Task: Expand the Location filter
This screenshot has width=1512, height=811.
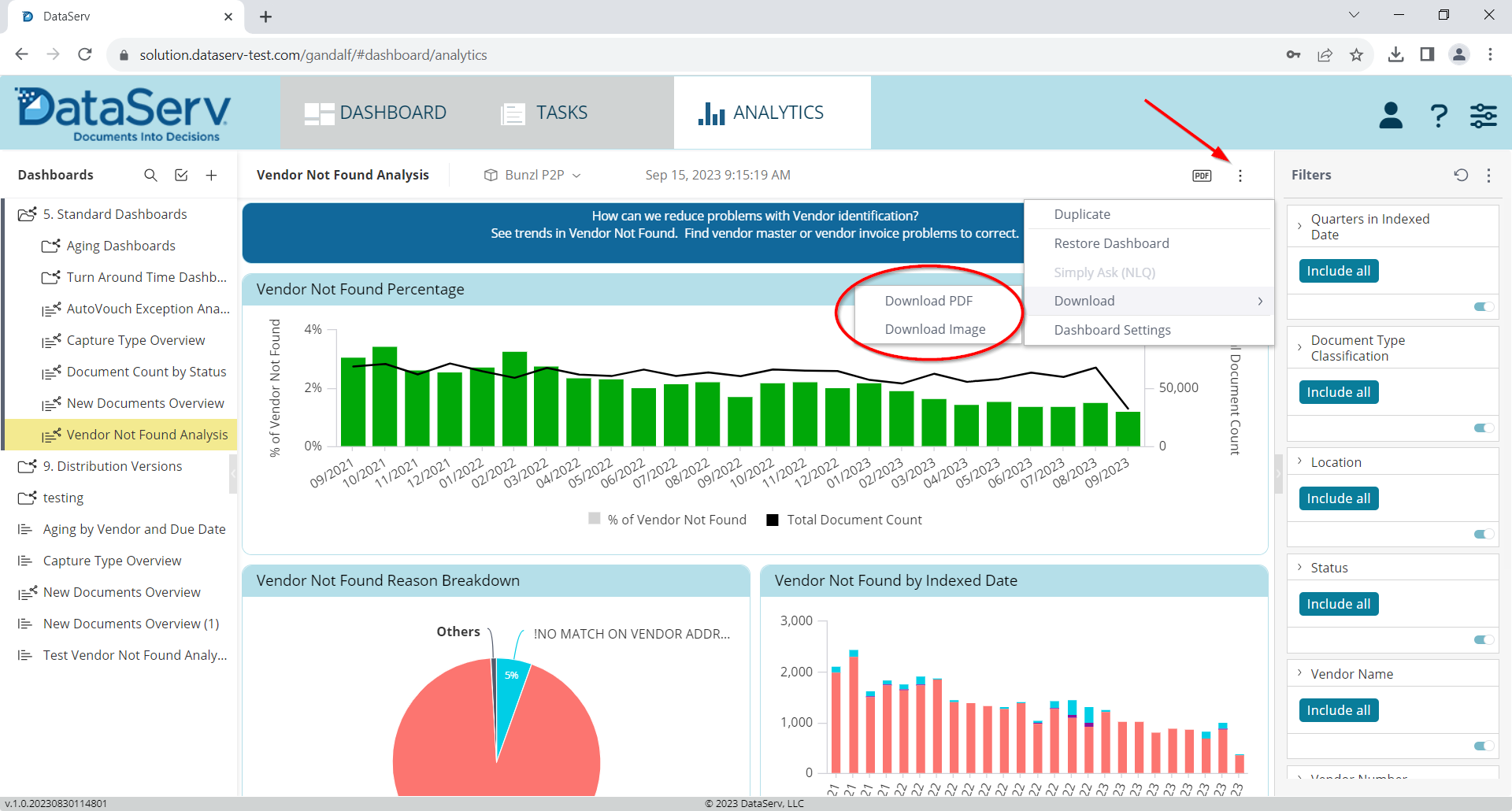Action: (x=1299, y=461)
